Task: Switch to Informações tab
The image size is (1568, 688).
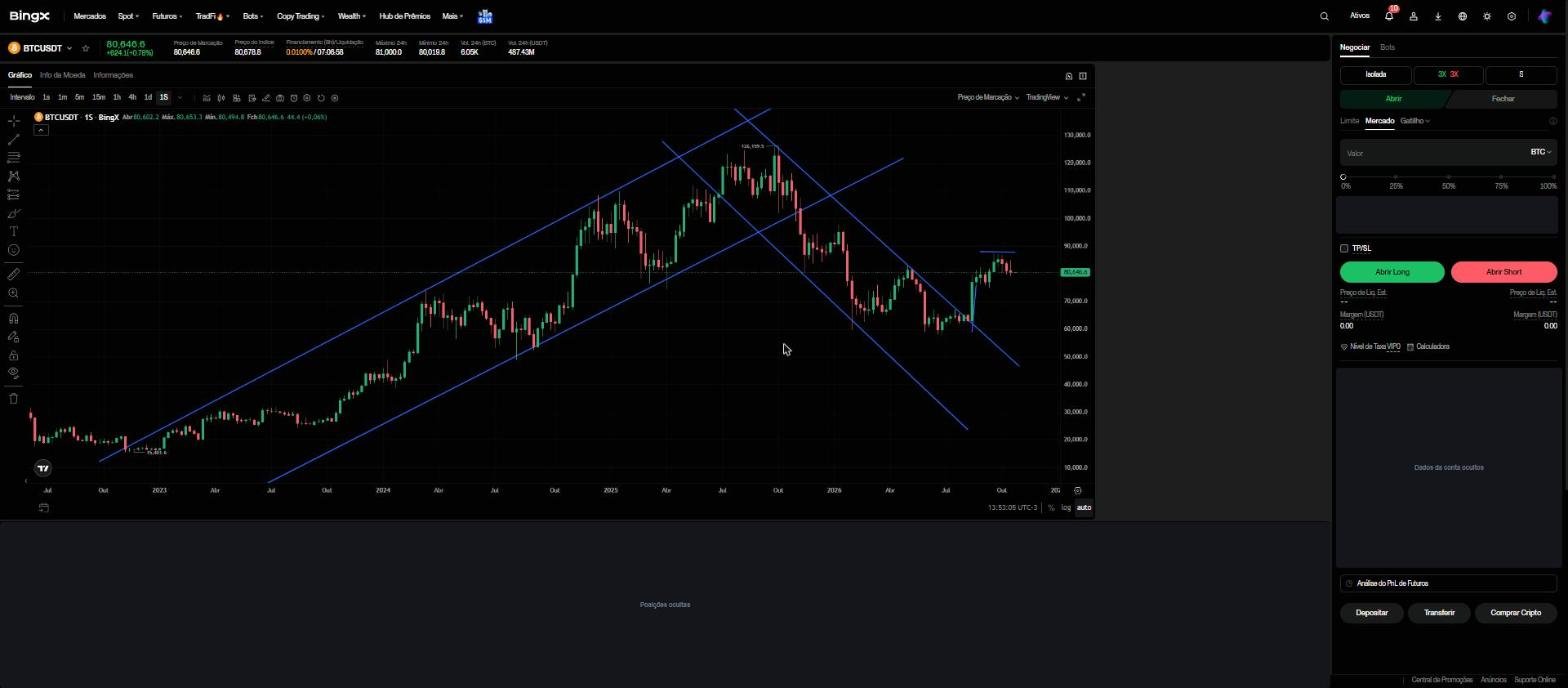Action: [113, 75]
